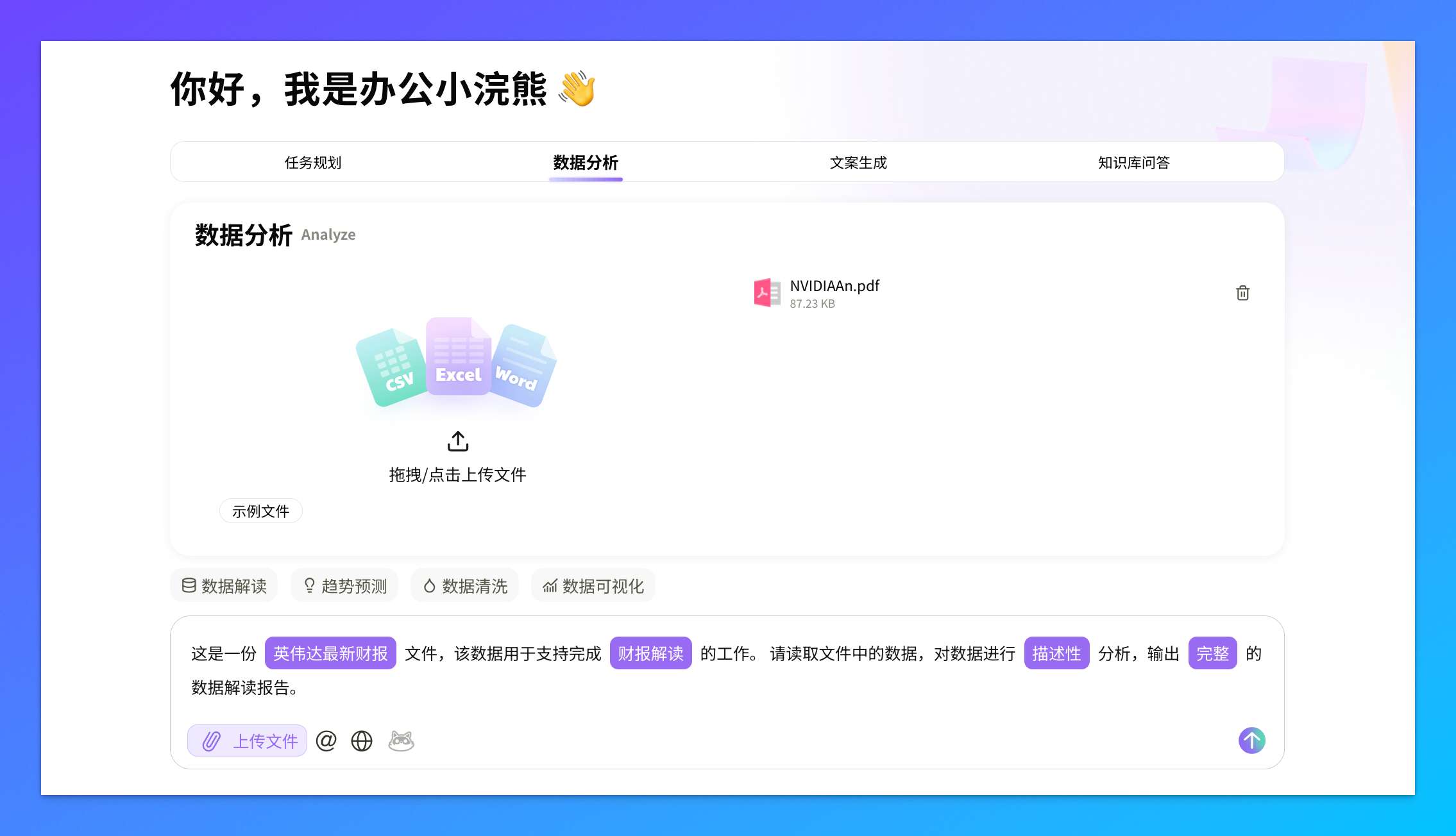Image resolution: width=1456 pixels, height=836 pixels.
Task: Open the 英伟达最新财报 token to change it
Action: (330, 653)
